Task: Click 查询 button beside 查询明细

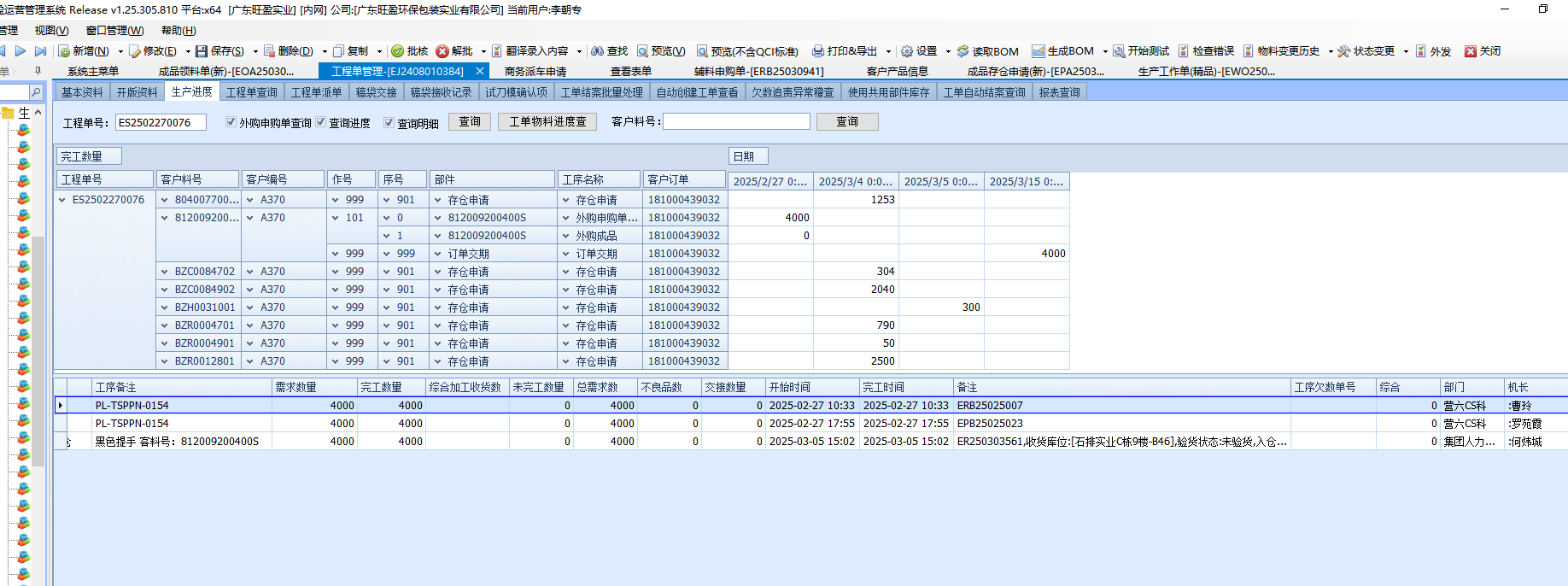Action: pos(470,122)
